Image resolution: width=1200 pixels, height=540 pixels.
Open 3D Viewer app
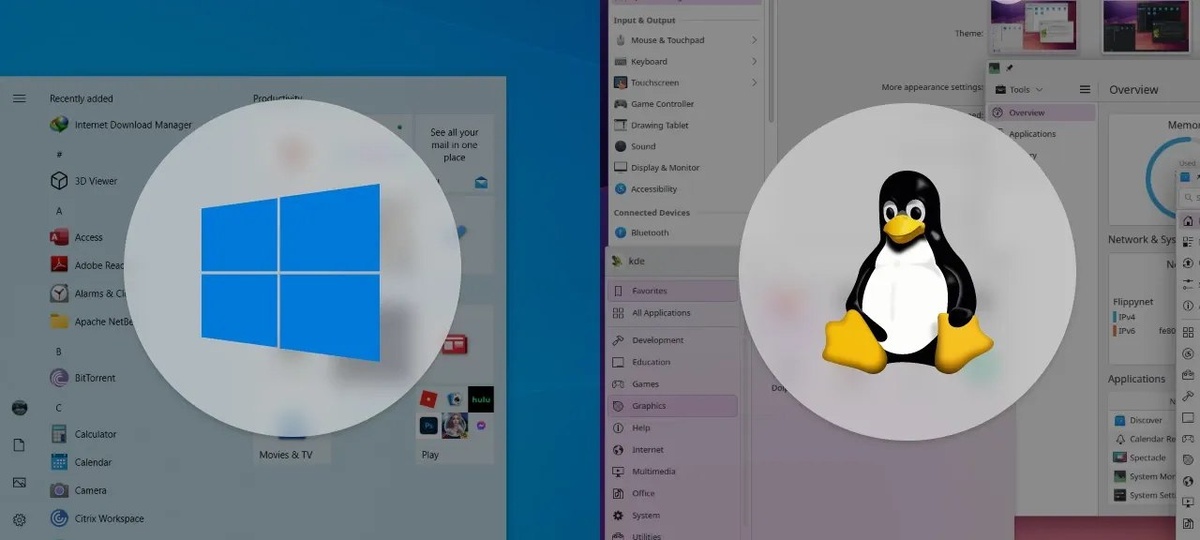84,181
